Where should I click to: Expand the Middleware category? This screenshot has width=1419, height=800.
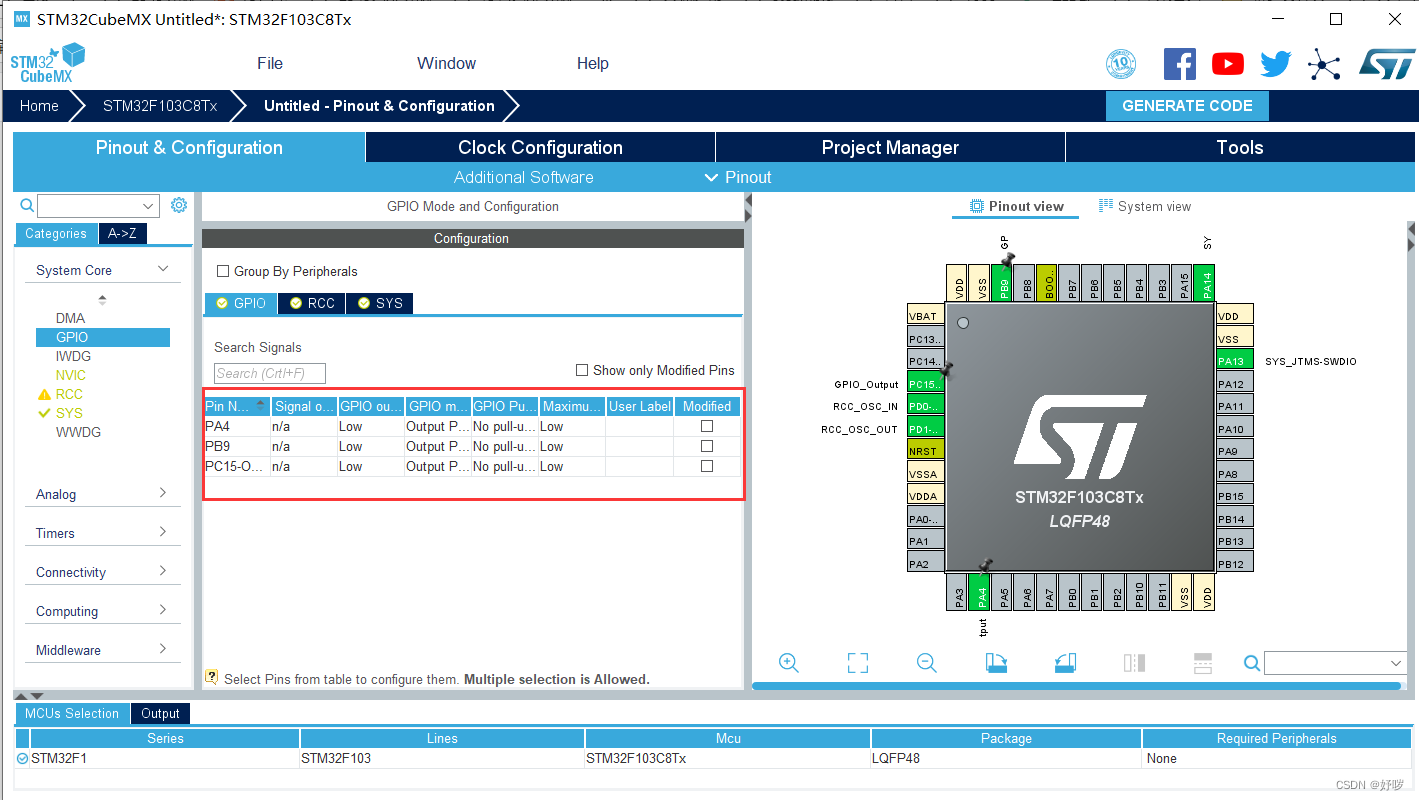103,650
